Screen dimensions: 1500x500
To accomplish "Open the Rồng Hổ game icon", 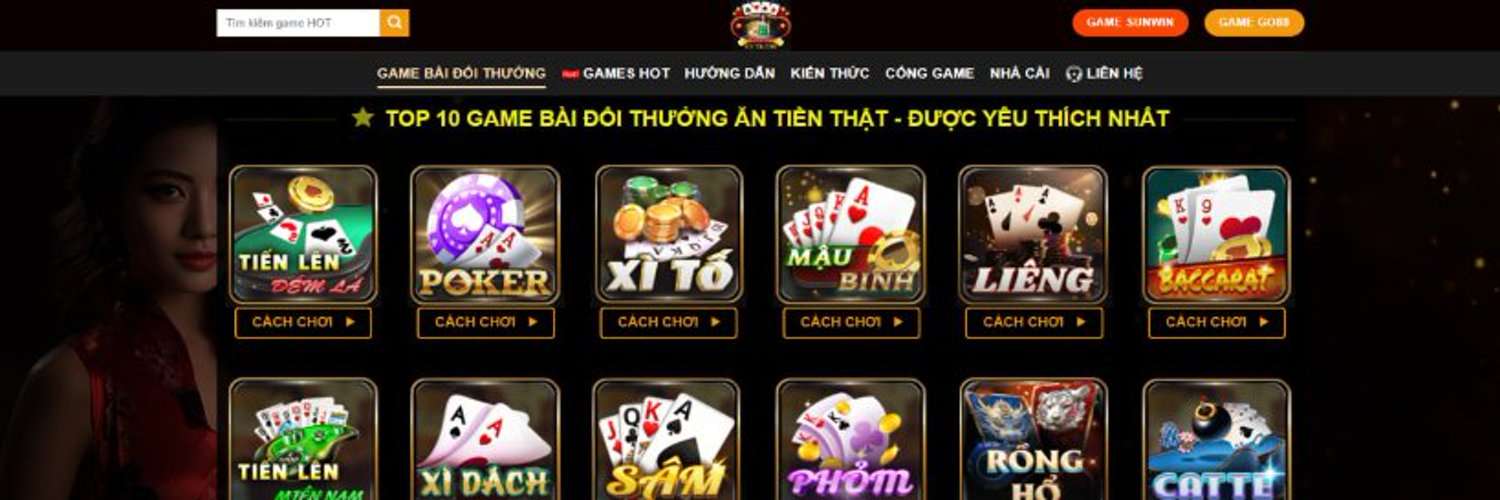I will coord(1034,439).
